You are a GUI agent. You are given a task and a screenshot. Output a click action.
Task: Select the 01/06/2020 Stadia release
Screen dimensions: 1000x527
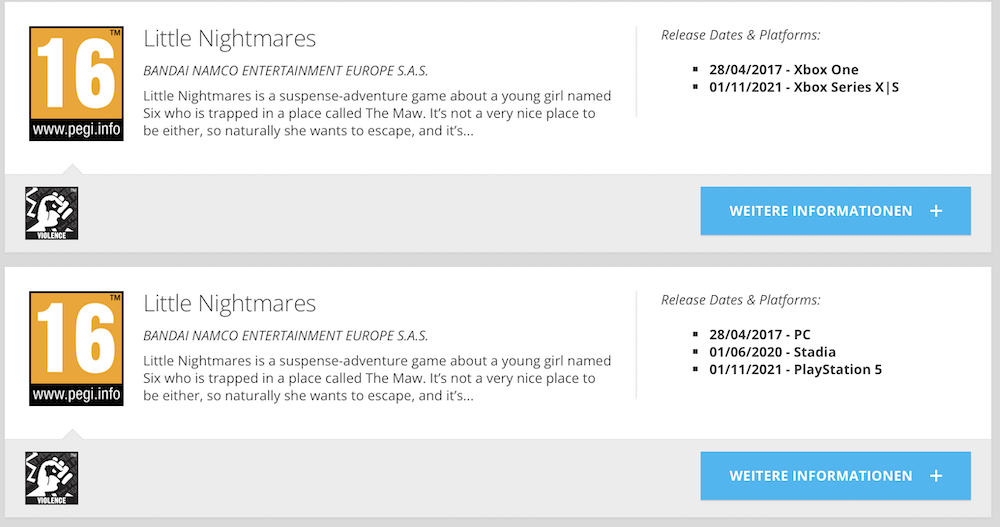(x=772, y=352)
